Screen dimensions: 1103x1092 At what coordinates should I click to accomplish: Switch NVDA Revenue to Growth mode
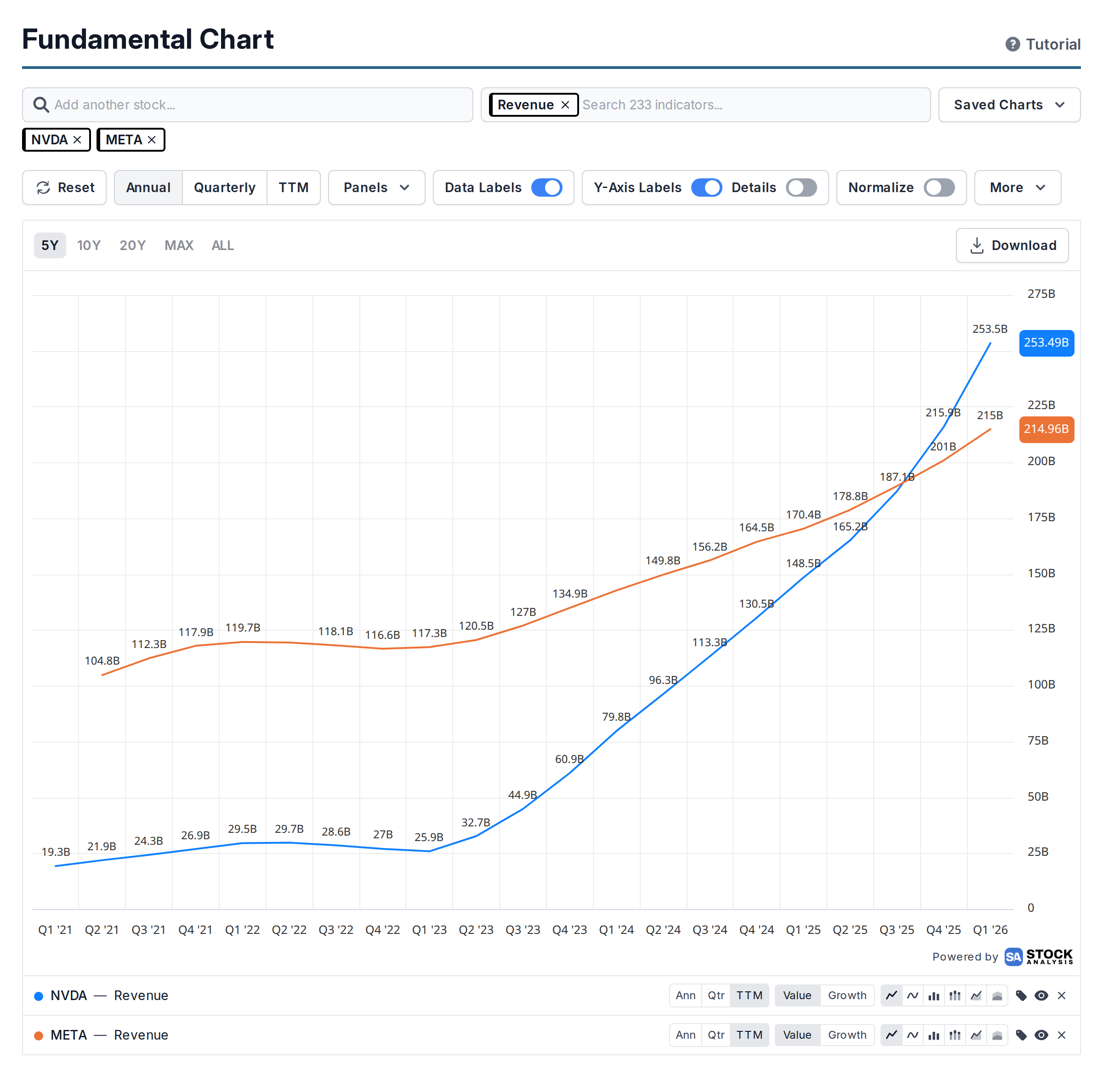click(x=847, y=995)
